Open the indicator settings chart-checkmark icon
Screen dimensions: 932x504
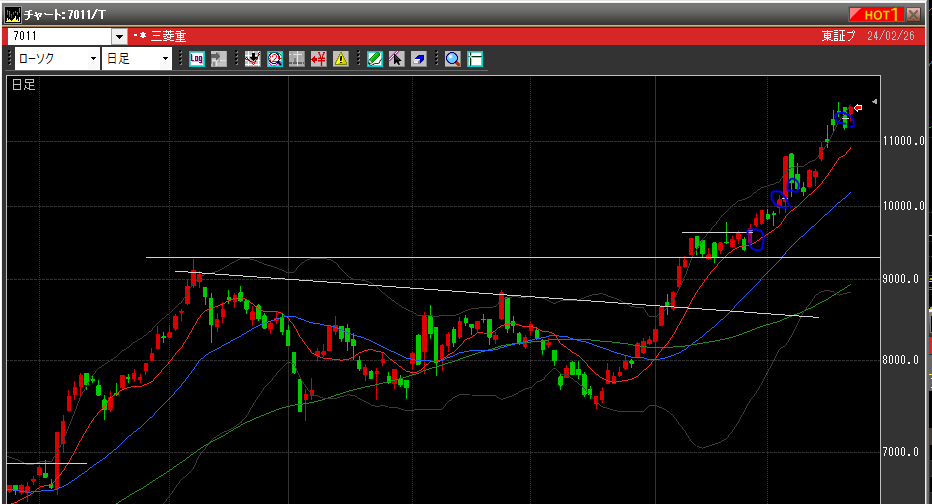tap(252, 59)
